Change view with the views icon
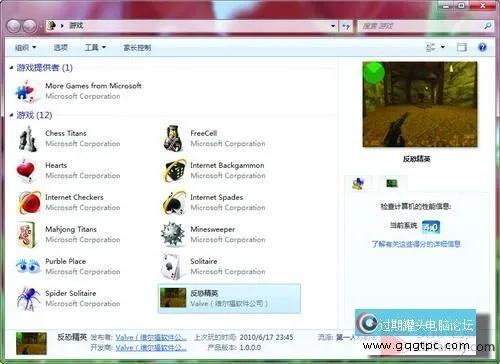The width and height of the screenshot is (500, 364). pyautogui.click(x=431, y=47)
